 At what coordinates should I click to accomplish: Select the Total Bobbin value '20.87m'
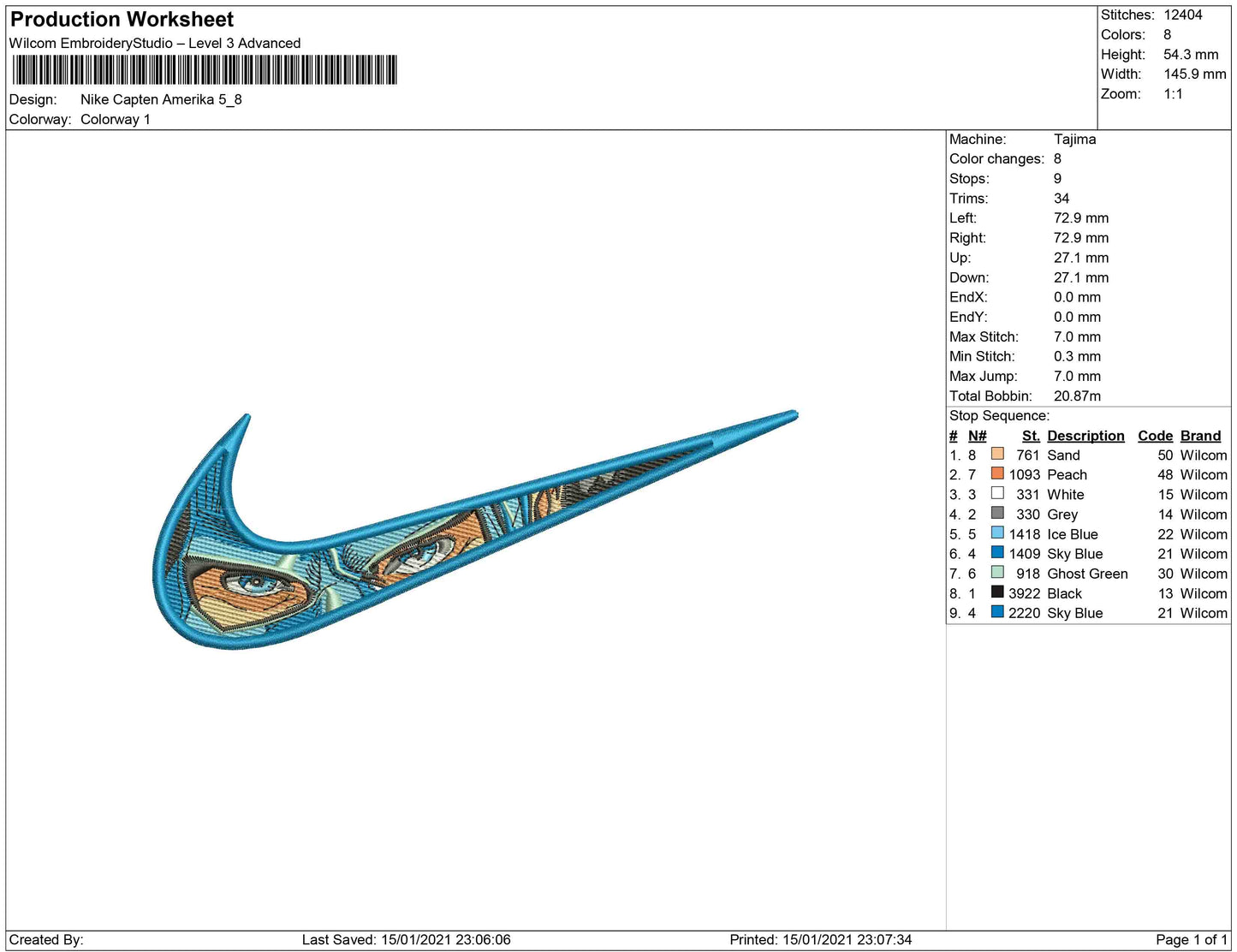coord(1077,396)
